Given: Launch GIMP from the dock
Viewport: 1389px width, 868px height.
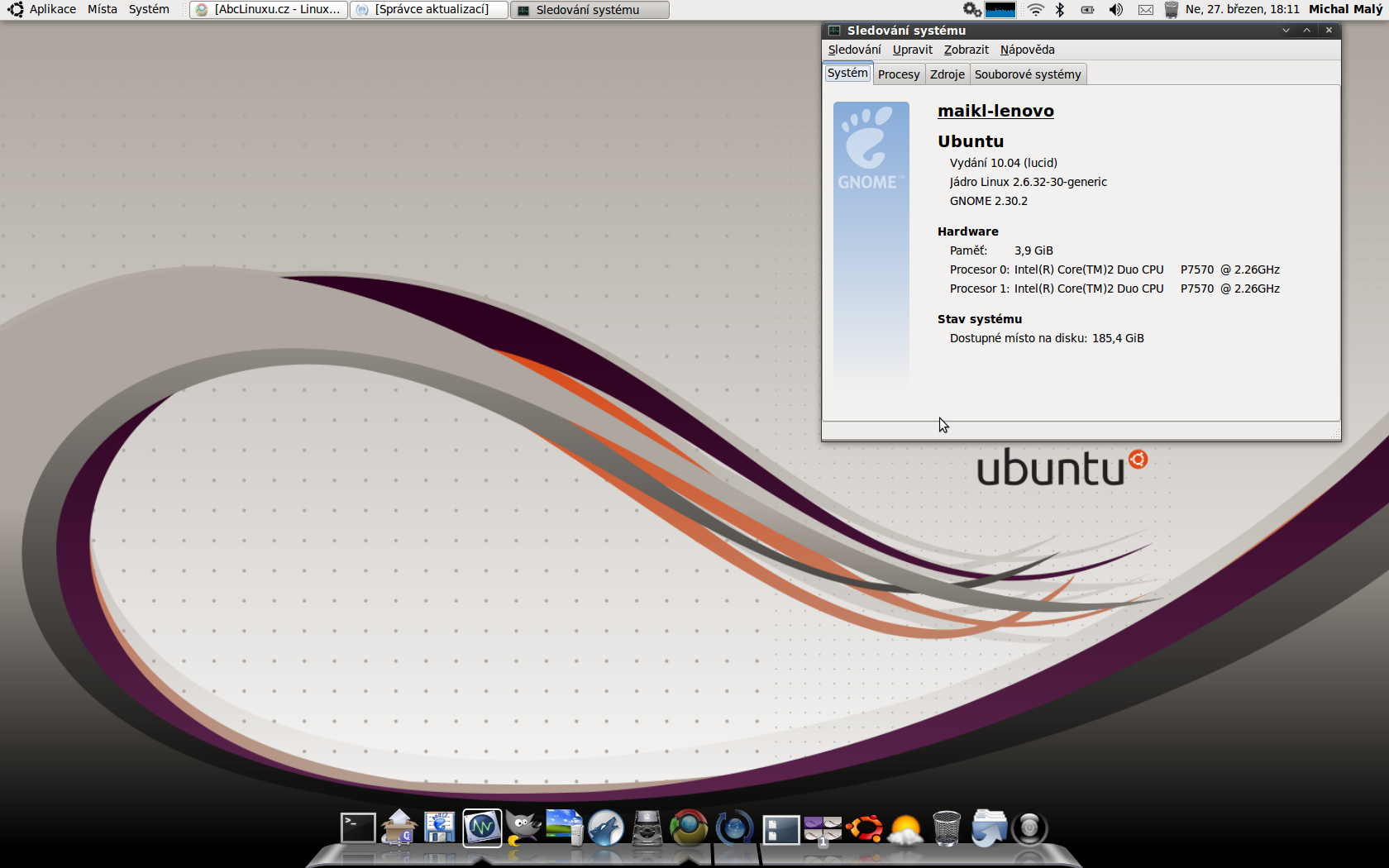Looking at the screenshot, I should (x=523, y=827).
